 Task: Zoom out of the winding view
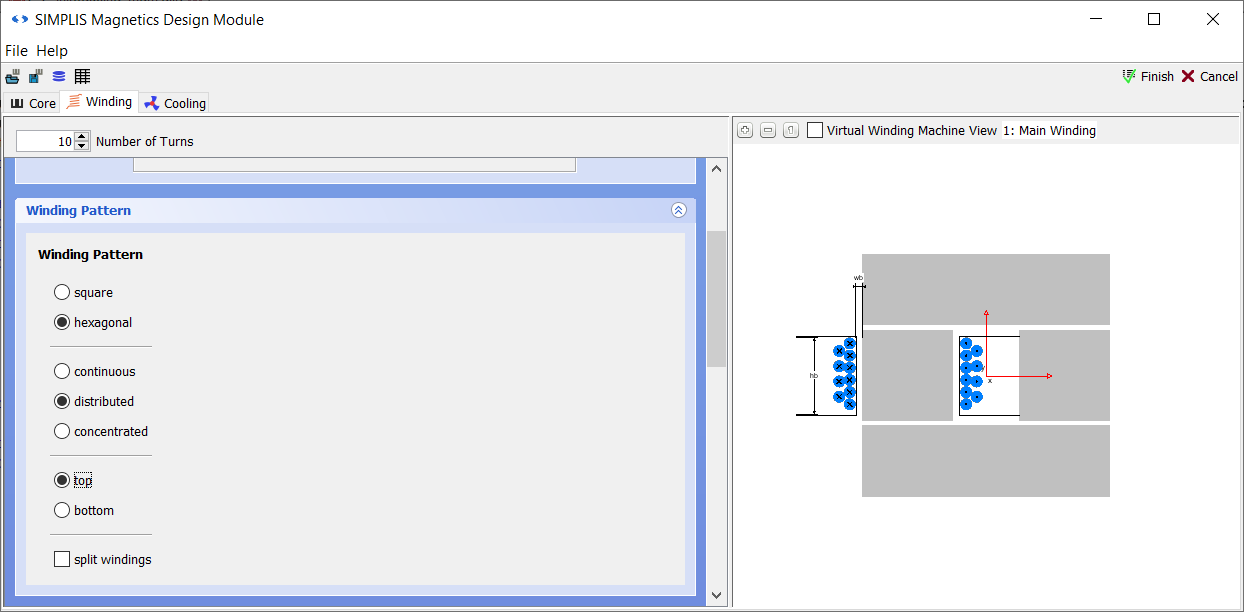click(x=768, y=131)
